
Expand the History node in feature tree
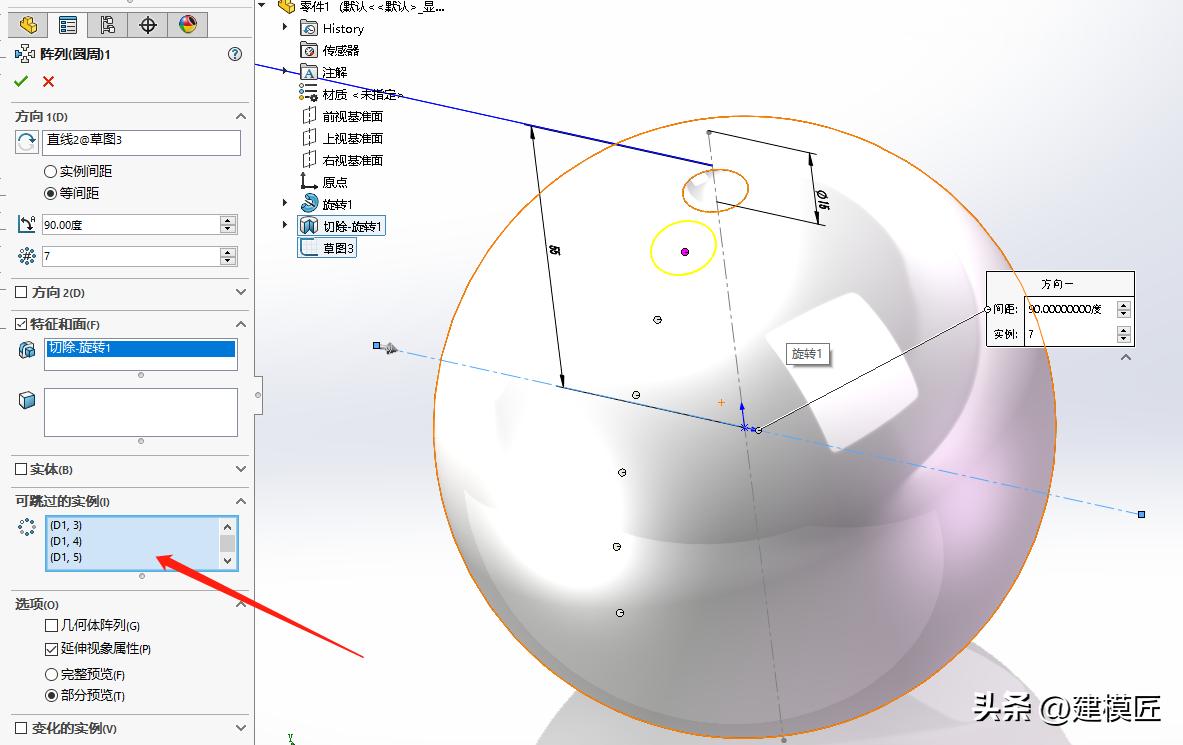285,28
